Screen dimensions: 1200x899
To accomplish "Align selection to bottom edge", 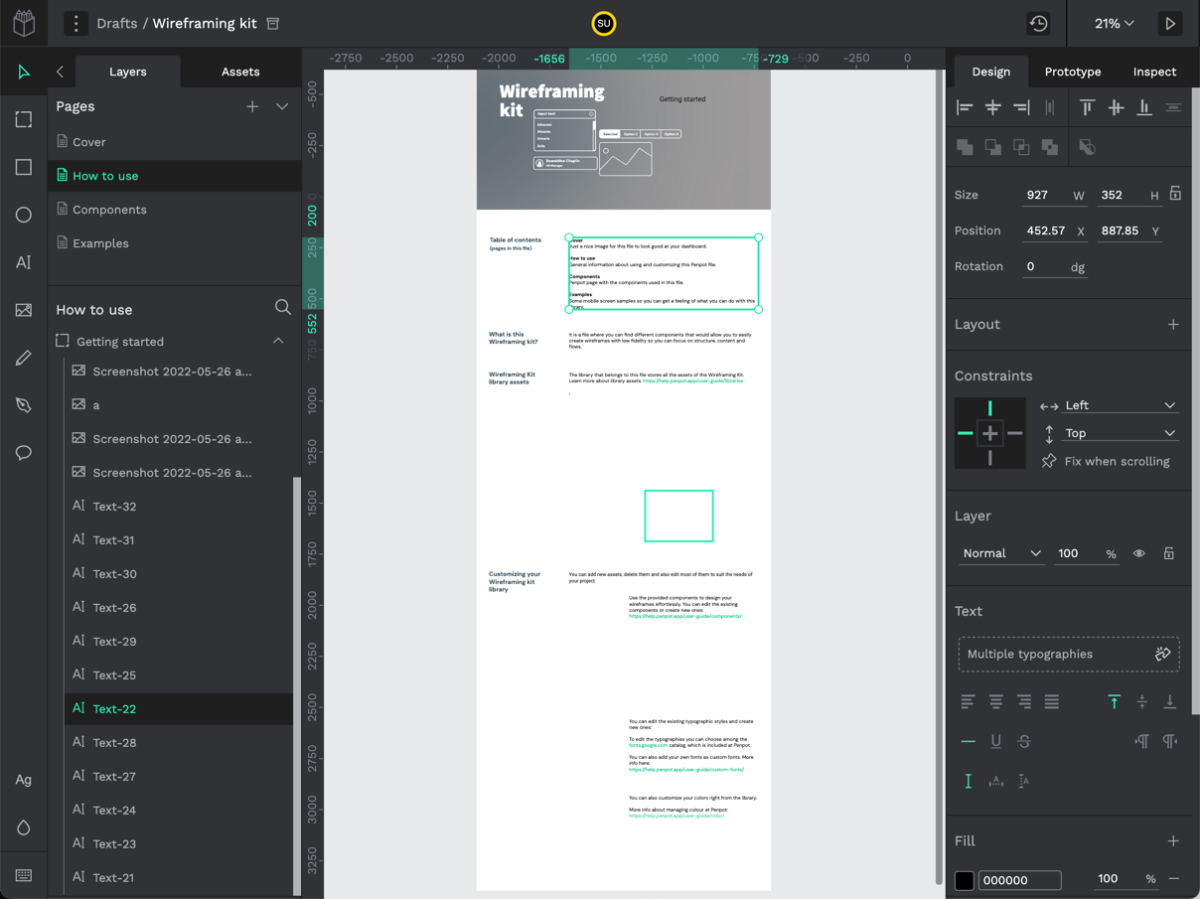I will [1144, 108].
